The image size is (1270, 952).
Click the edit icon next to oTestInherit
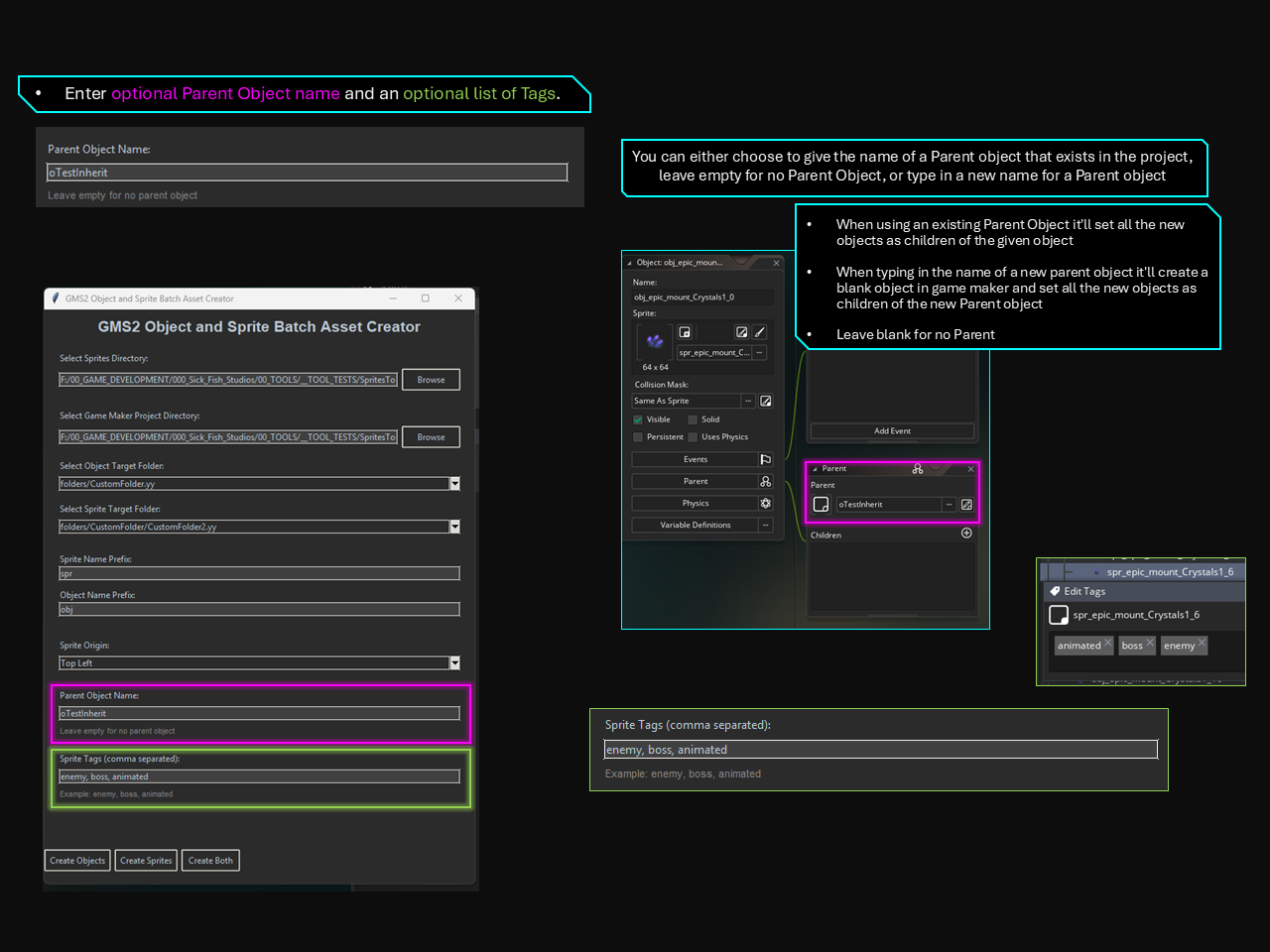point(966,505)
